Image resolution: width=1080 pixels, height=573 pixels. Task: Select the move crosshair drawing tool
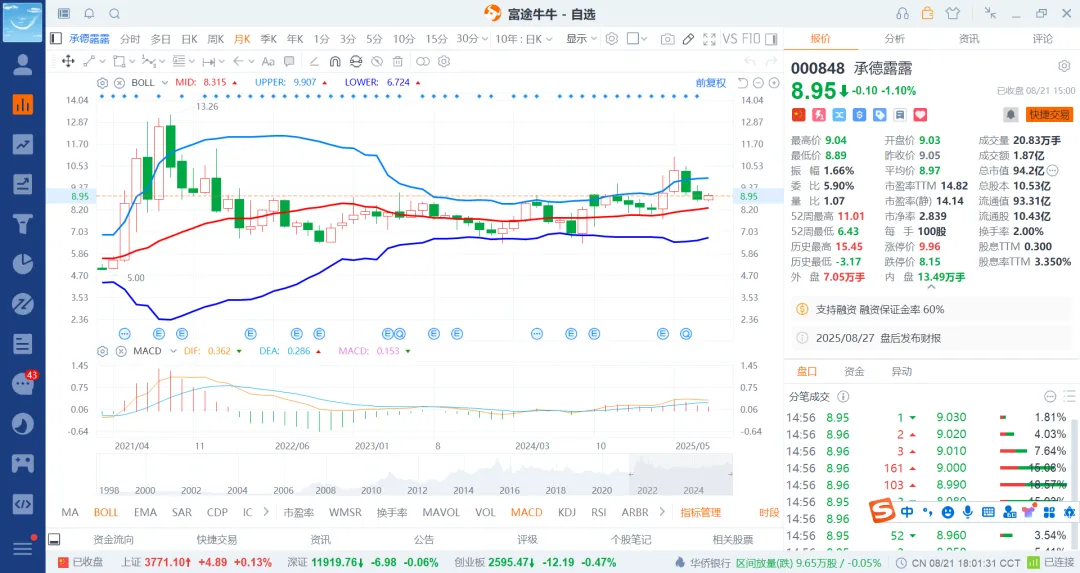tap(68, 61)
